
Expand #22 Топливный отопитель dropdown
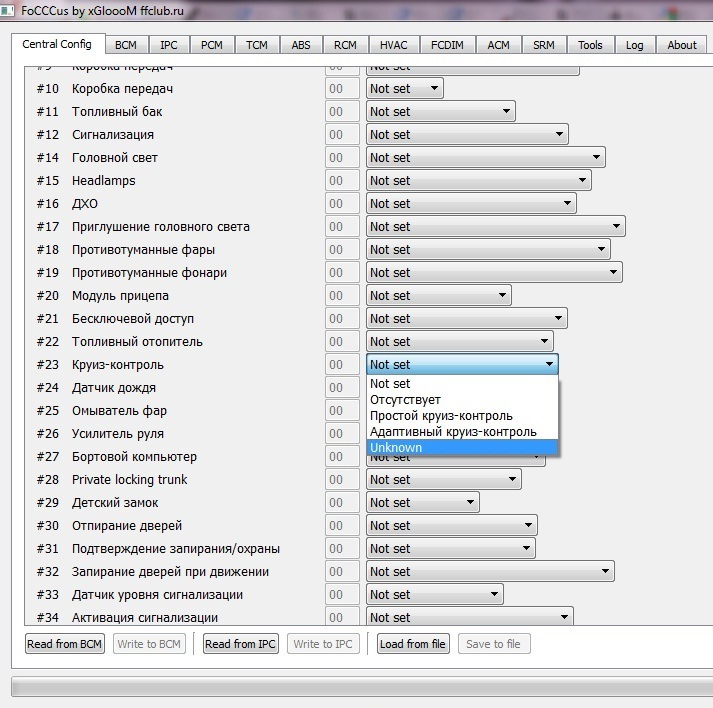[460, 341]
